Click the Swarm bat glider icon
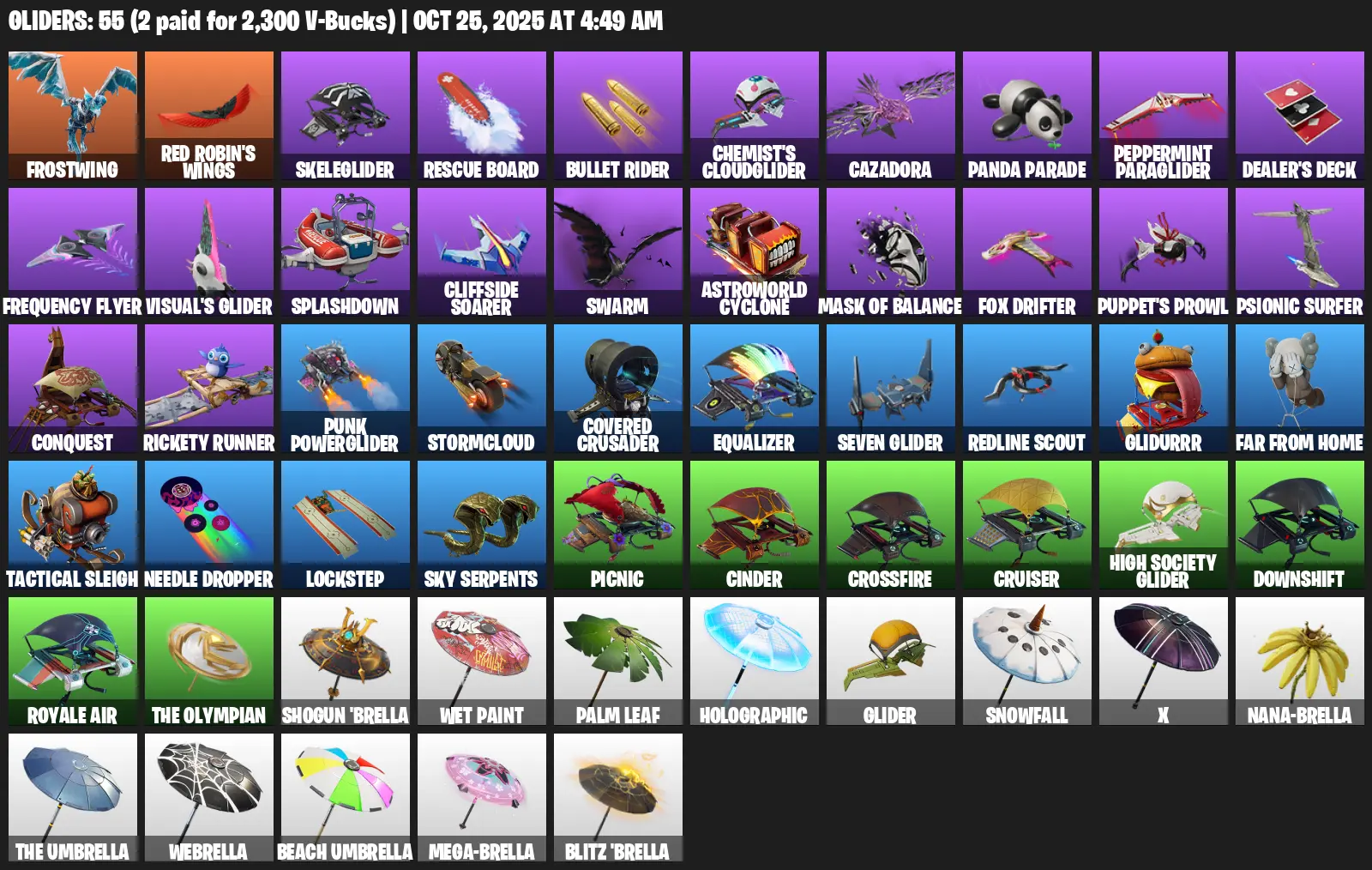 point(618,252)
